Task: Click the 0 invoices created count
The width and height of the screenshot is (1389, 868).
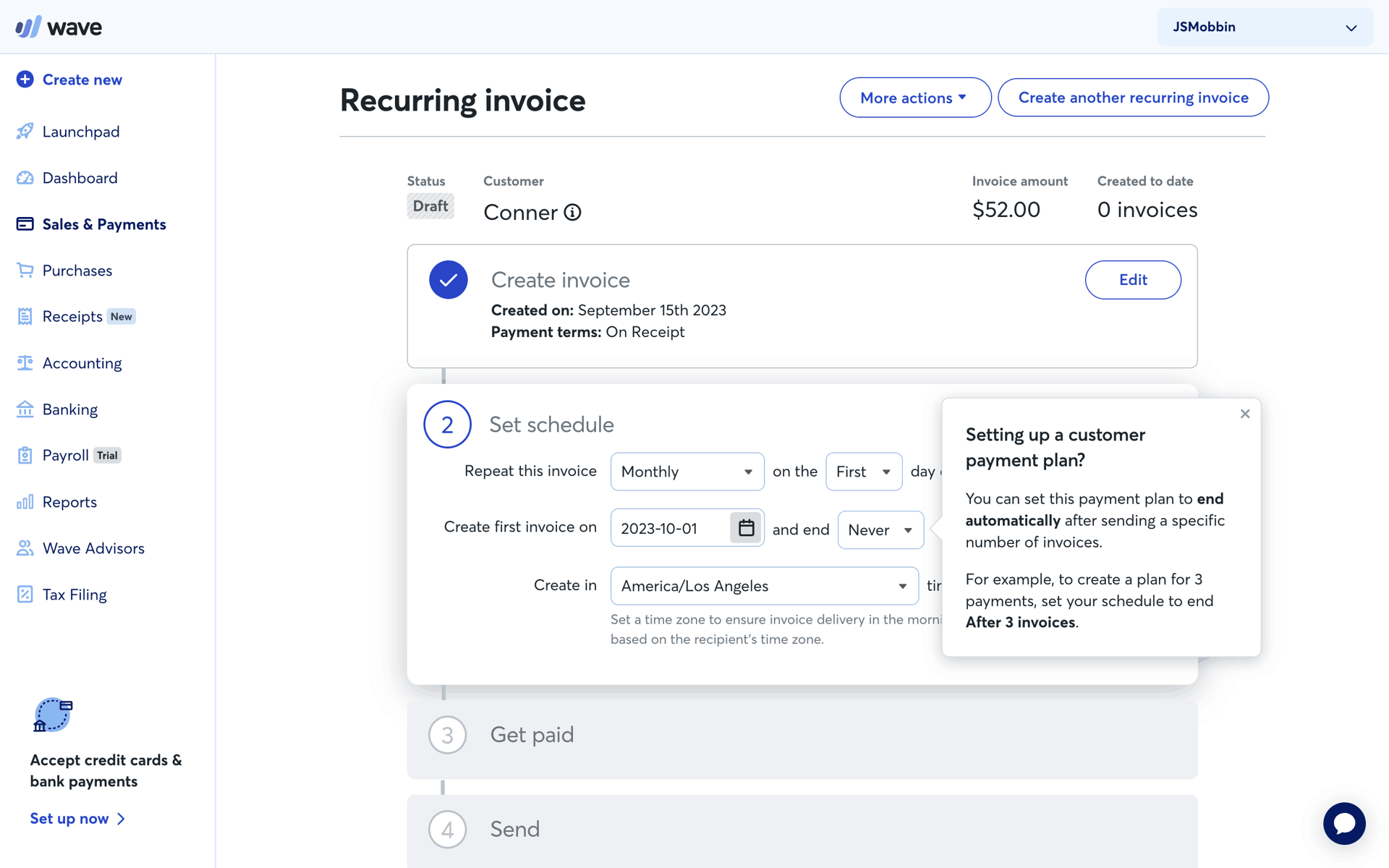Action: click(1147, 210)
